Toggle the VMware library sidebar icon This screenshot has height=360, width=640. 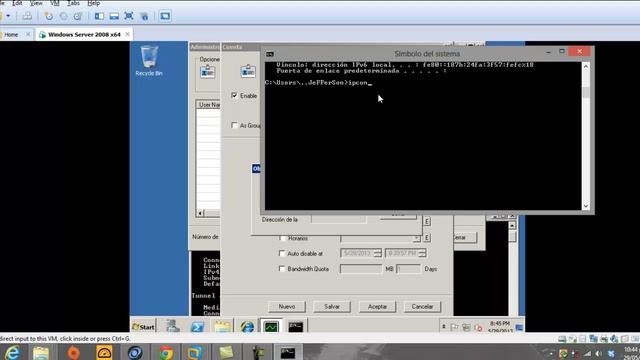click(99, 16)
